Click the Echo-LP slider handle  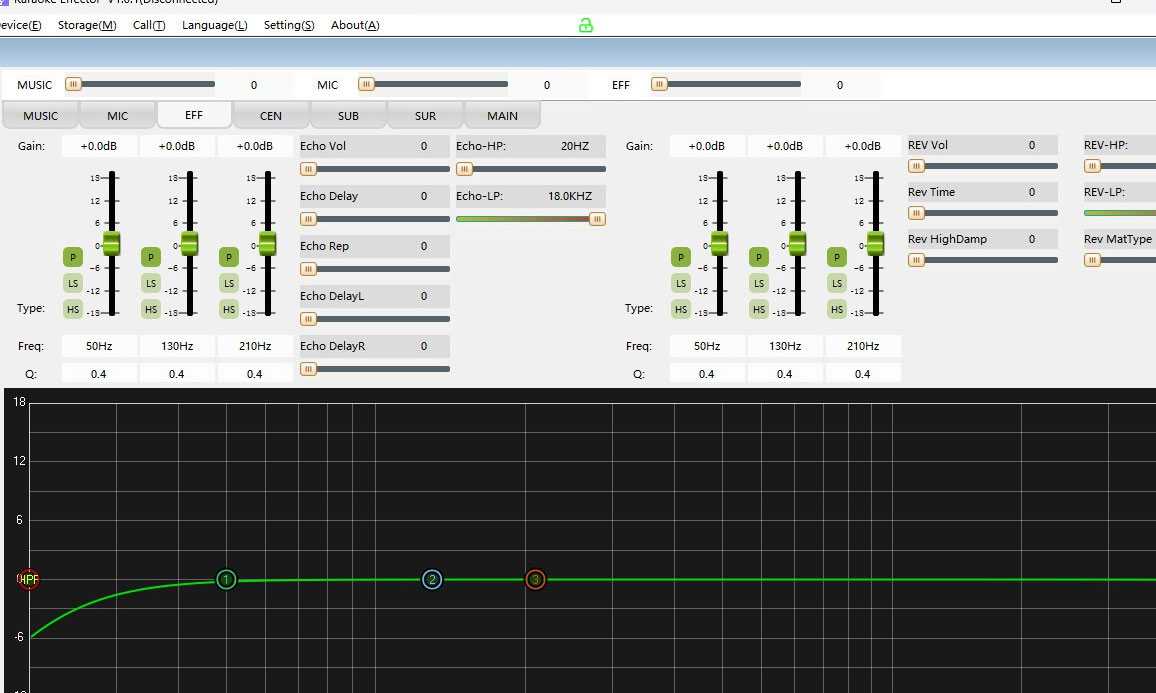[597, 219]
